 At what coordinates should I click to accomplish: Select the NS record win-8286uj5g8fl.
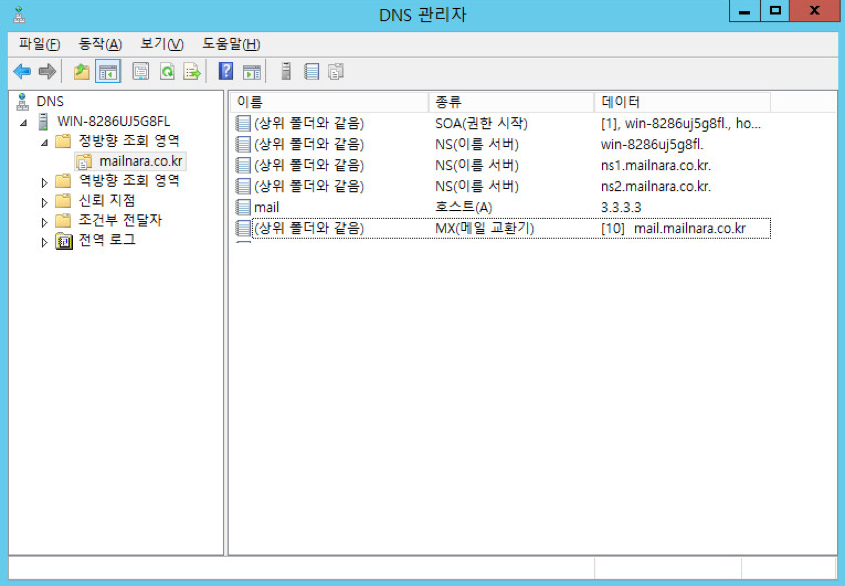tap(502, 144)
